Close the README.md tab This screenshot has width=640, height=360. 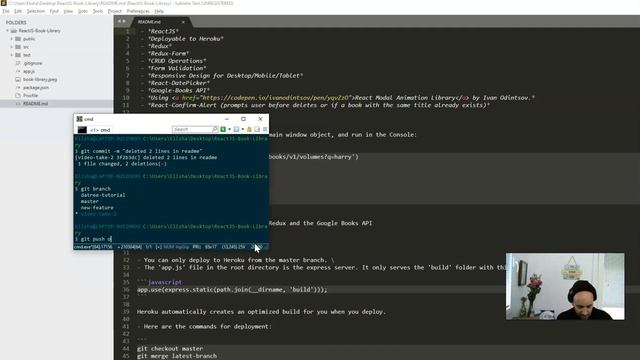[x=183, y=22]
